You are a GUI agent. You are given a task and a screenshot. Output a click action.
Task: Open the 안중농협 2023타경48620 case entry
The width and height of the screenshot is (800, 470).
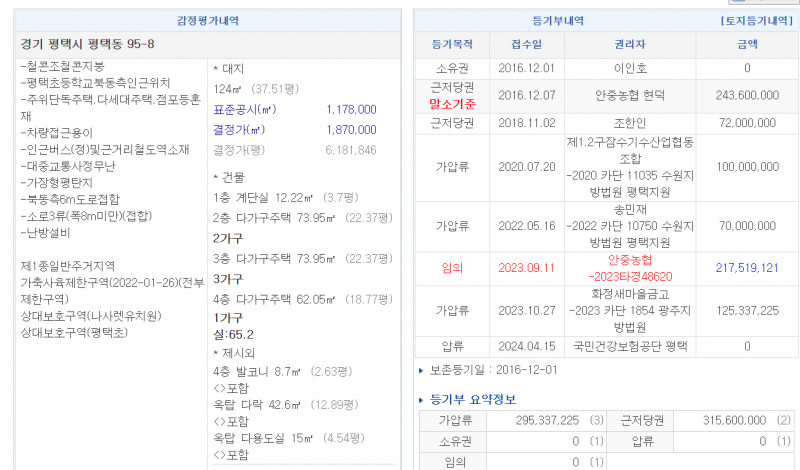coord(630,268)
